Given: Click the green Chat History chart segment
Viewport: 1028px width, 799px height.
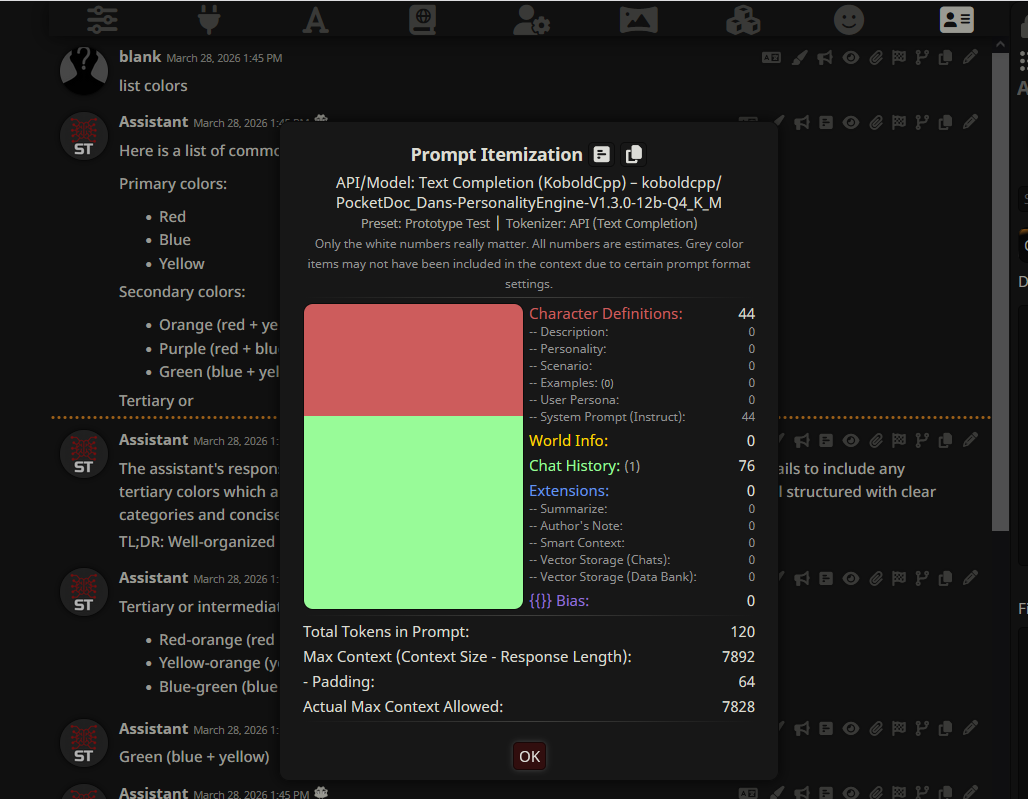Looking at the screenshot, I should tap(413, 513).
